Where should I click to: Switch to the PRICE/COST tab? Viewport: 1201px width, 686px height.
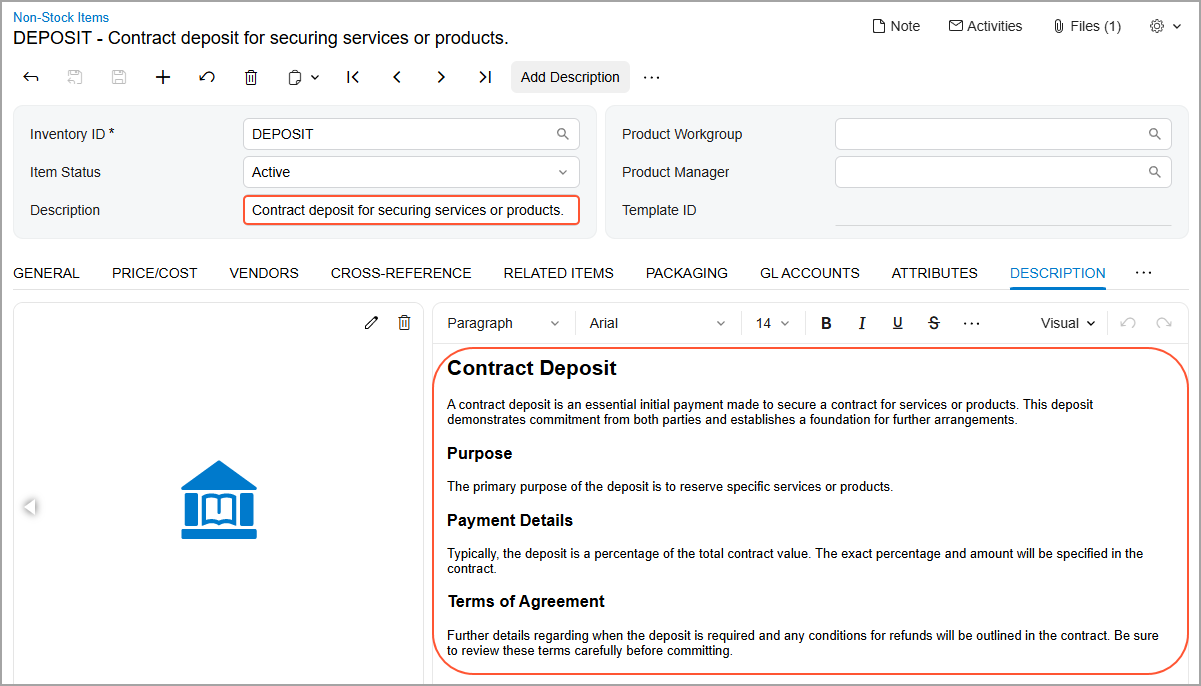coord(154,273)
